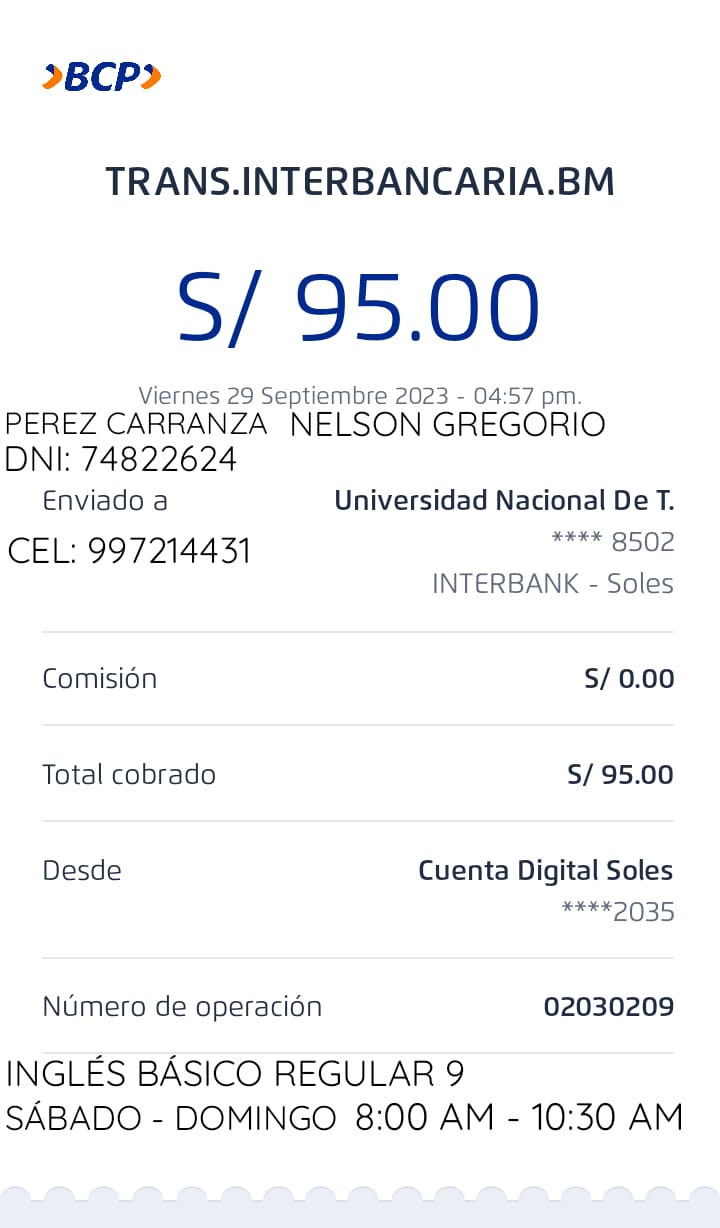Click the S/ 0.00 commission value
This screenshot has width=720, height=1228.
pyautogui.click(x=629, y=679)
